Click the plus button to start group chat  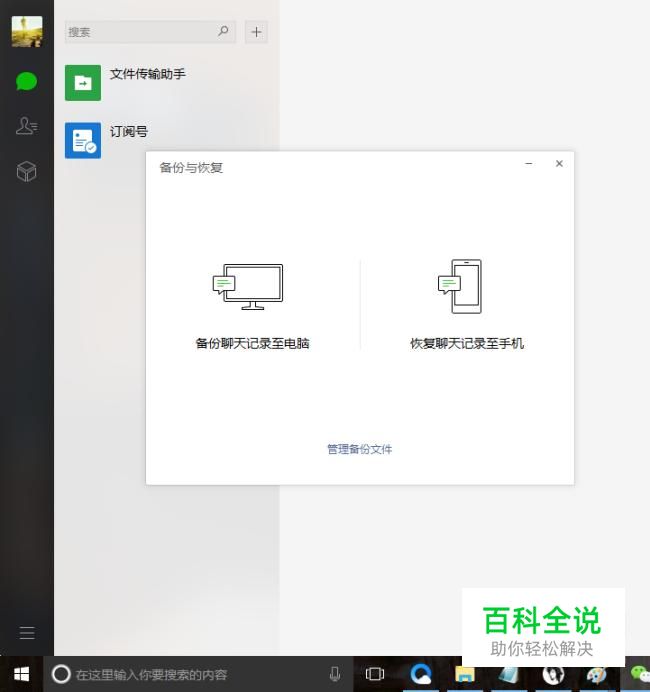[256, 32]
